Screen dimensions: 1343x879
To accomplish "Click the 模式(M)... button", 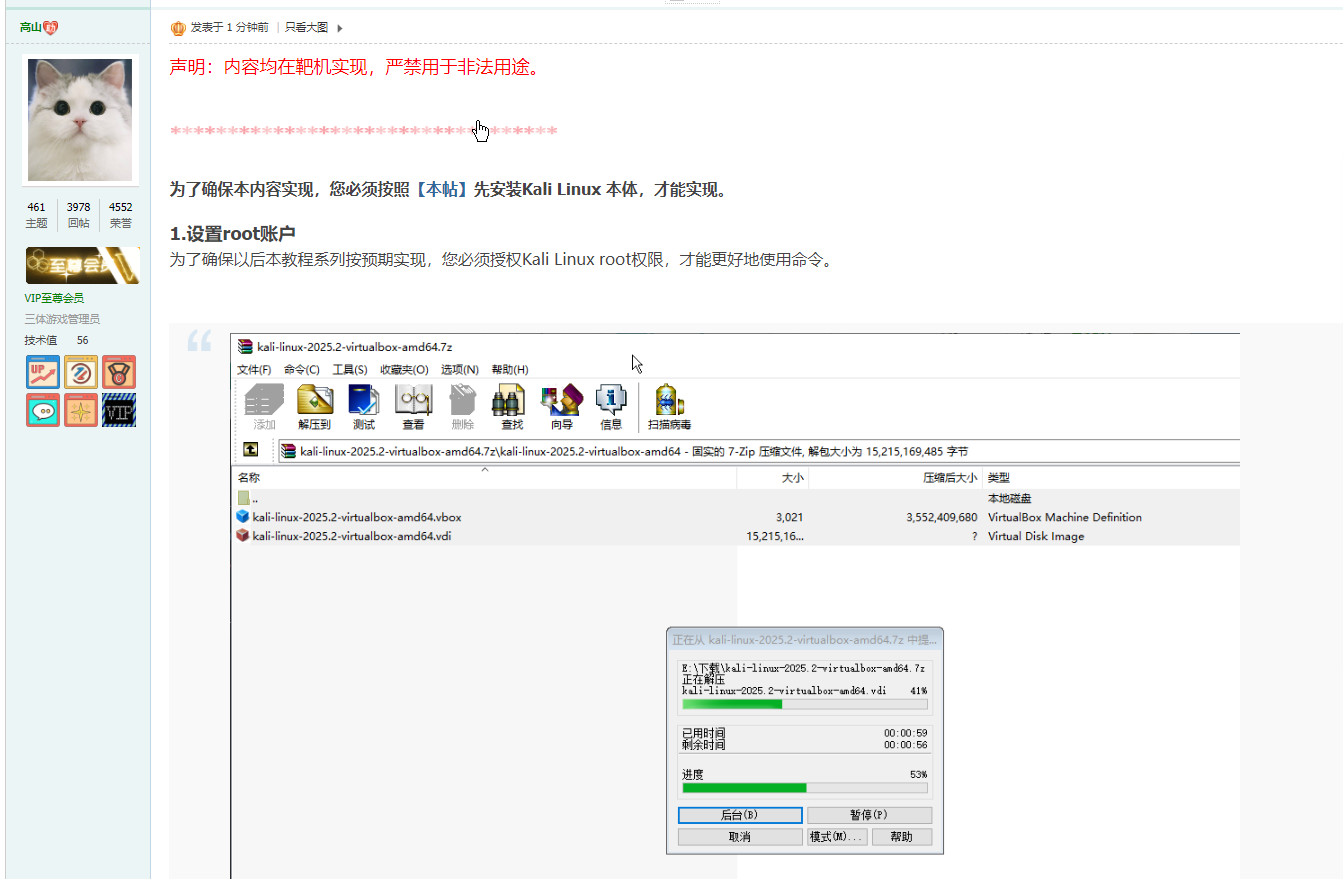I will pyautogui.click(x=837, y=837).
